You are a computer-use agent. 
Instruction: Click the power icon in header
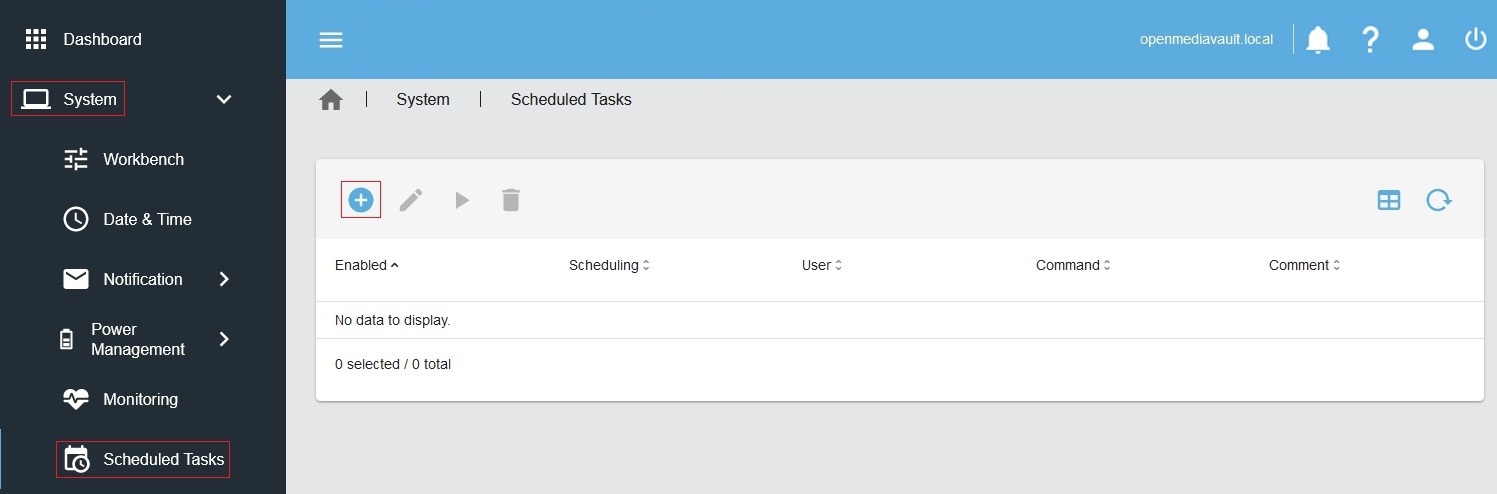point(1475,40)
